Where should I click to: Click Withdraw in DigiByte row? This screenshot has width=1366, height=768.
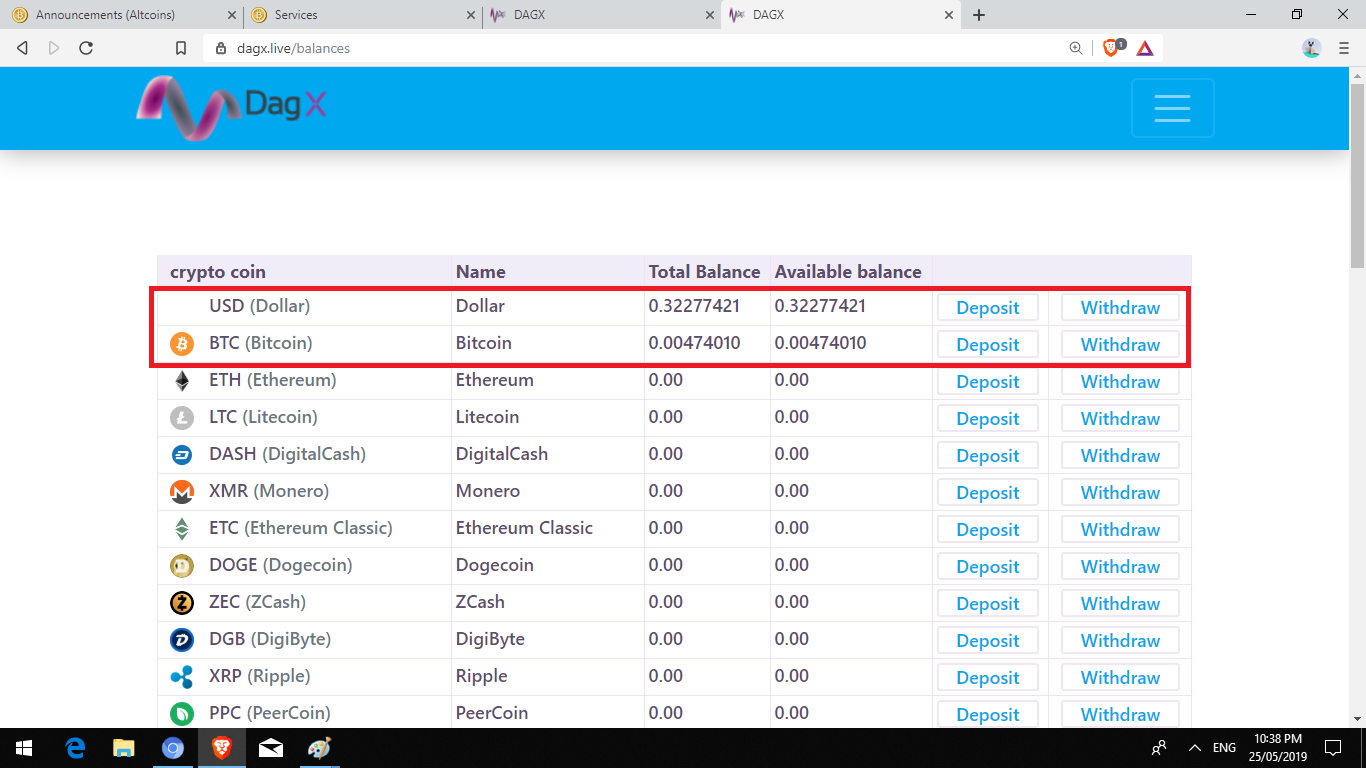point(1120,640)
